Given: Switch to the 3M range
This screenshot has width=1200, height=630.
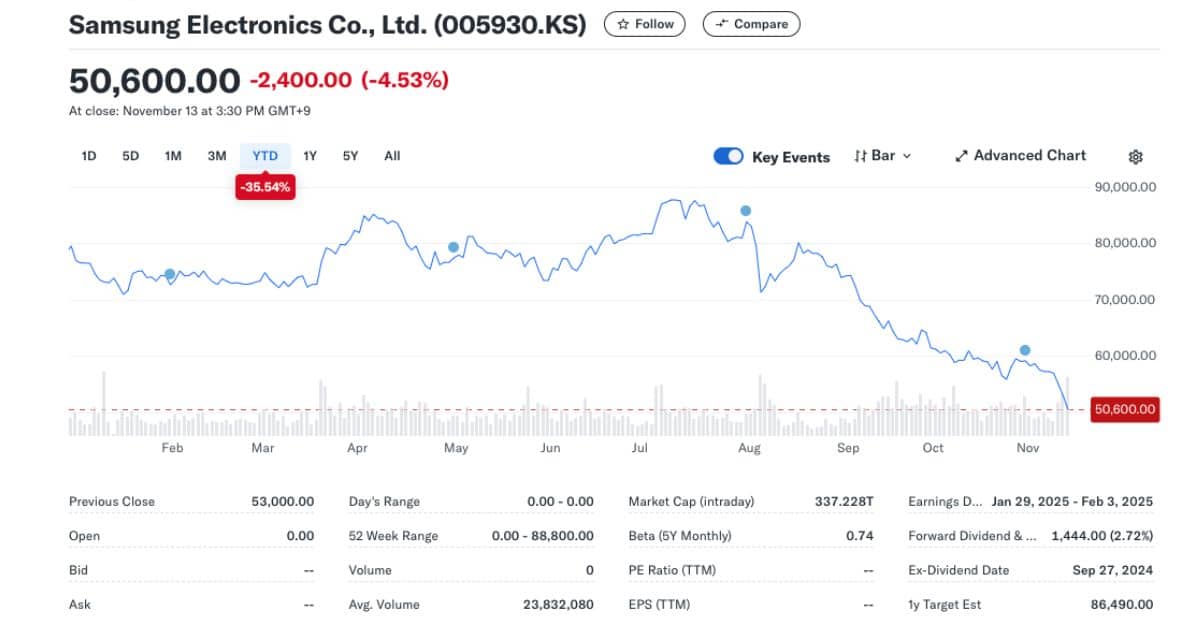Looking at the screenshot, I should [x=217, y=156].
